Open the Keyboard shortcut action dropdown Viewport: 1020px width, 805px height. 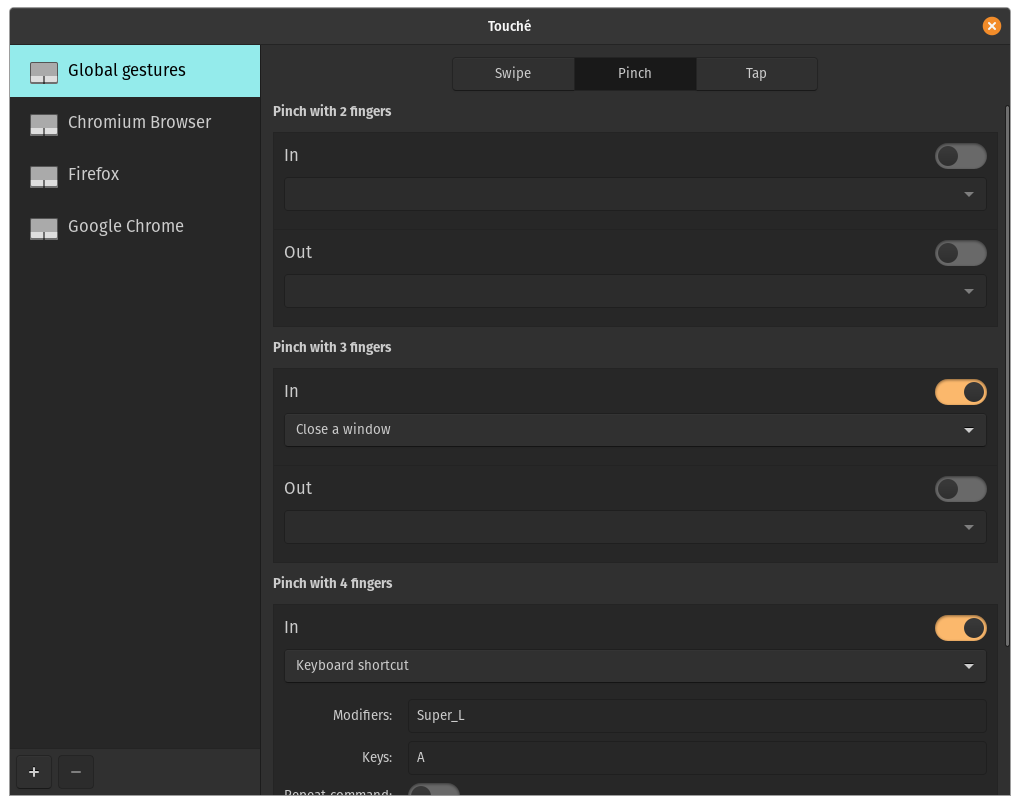635,666
